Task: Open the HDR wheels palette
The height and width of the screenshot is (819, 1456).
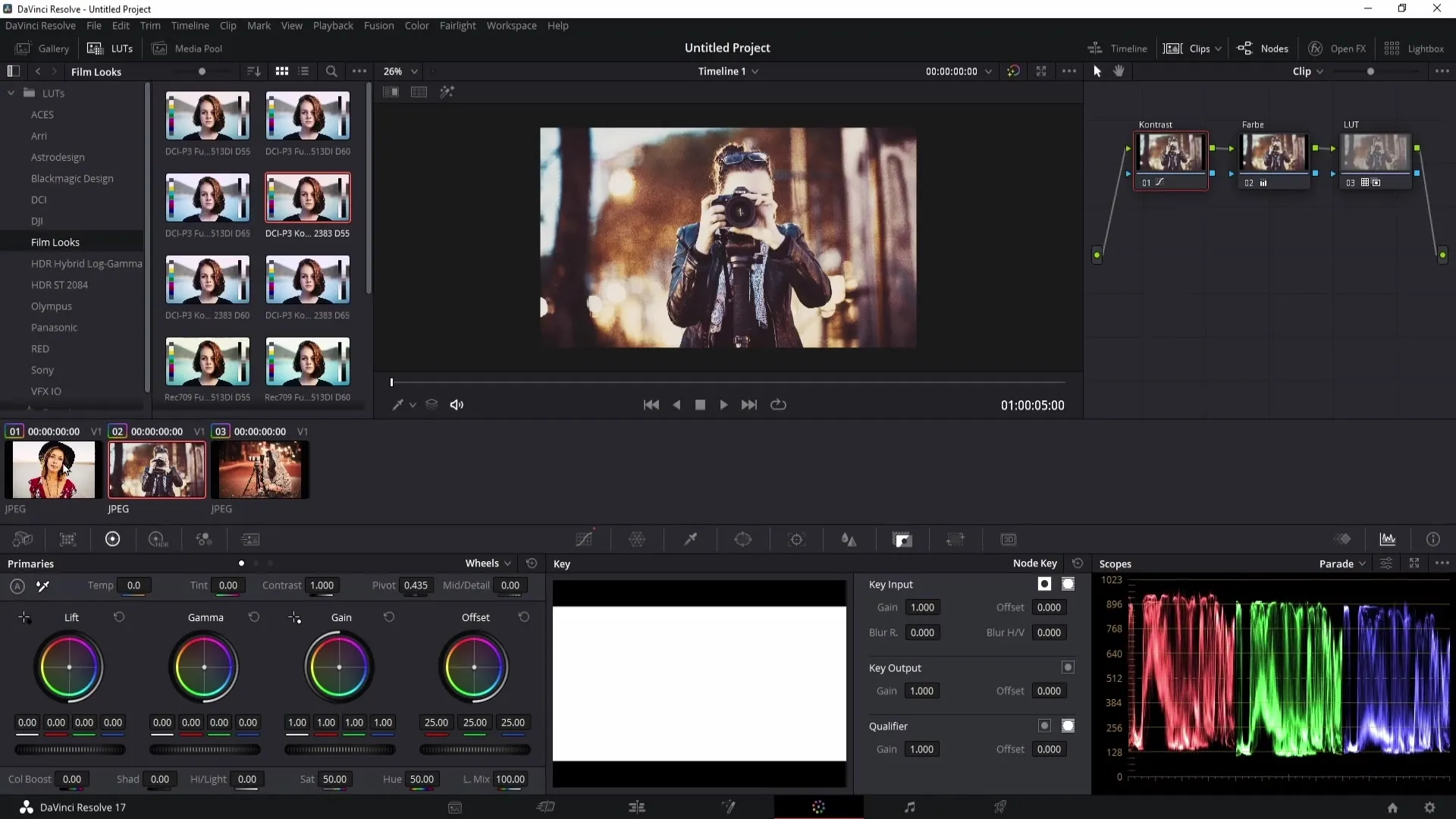Action: pyautogui.click(x=158, y=539)
